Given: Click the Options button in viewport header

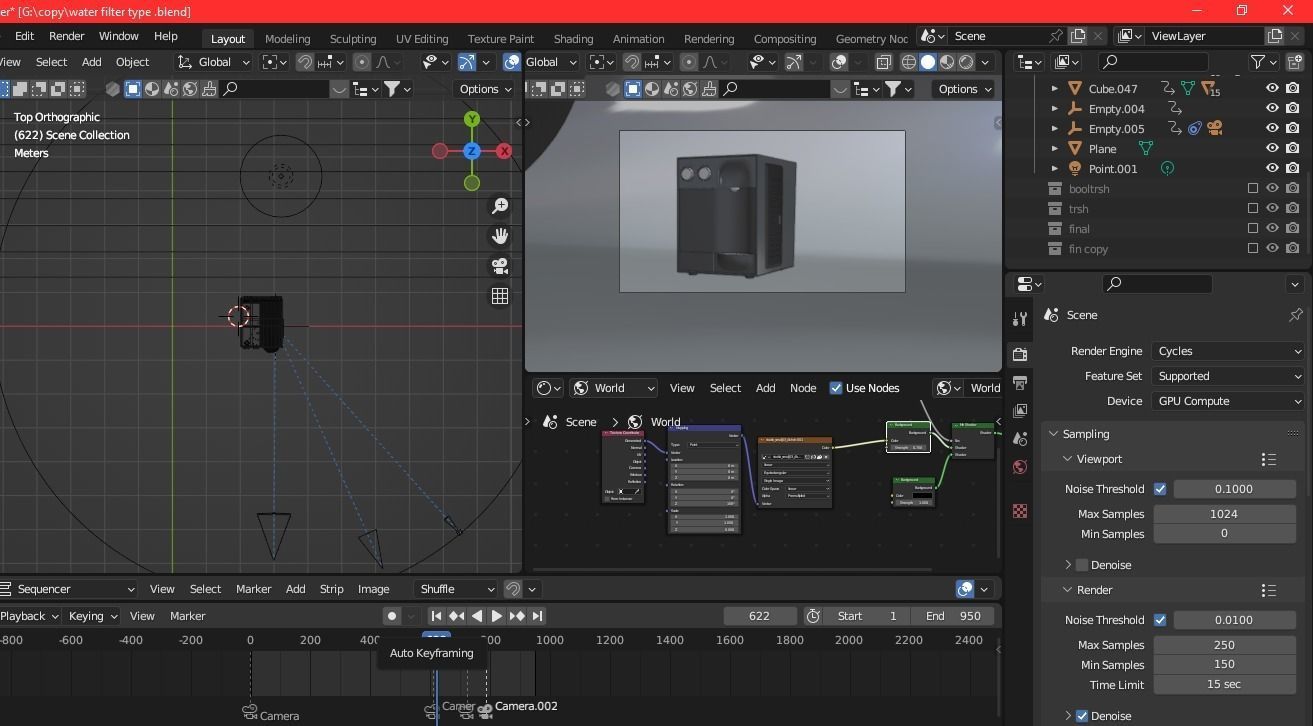Looking at the screenshot, I should [x=484, y=89].
